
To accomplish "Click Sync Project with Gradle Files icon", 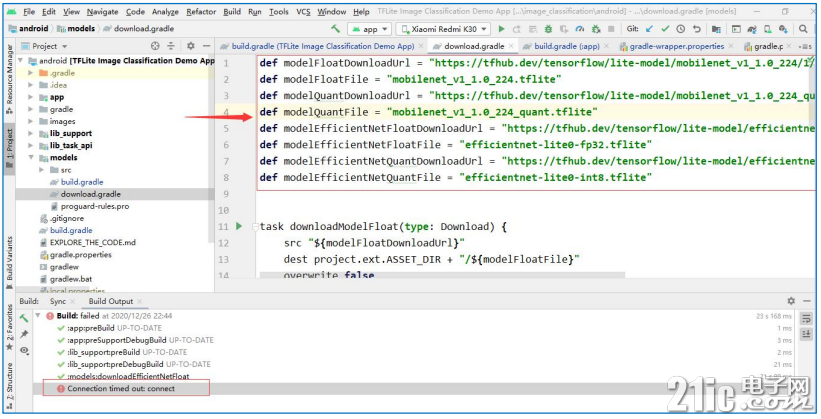I will (x=752, y=29).
